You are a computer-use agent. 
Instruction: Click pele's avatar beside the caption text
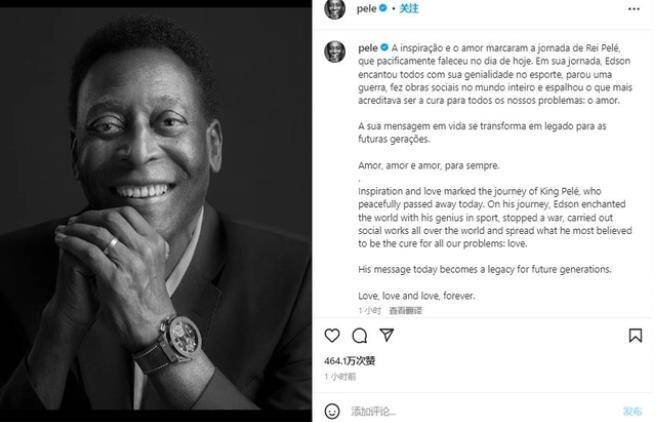(336, 51)
